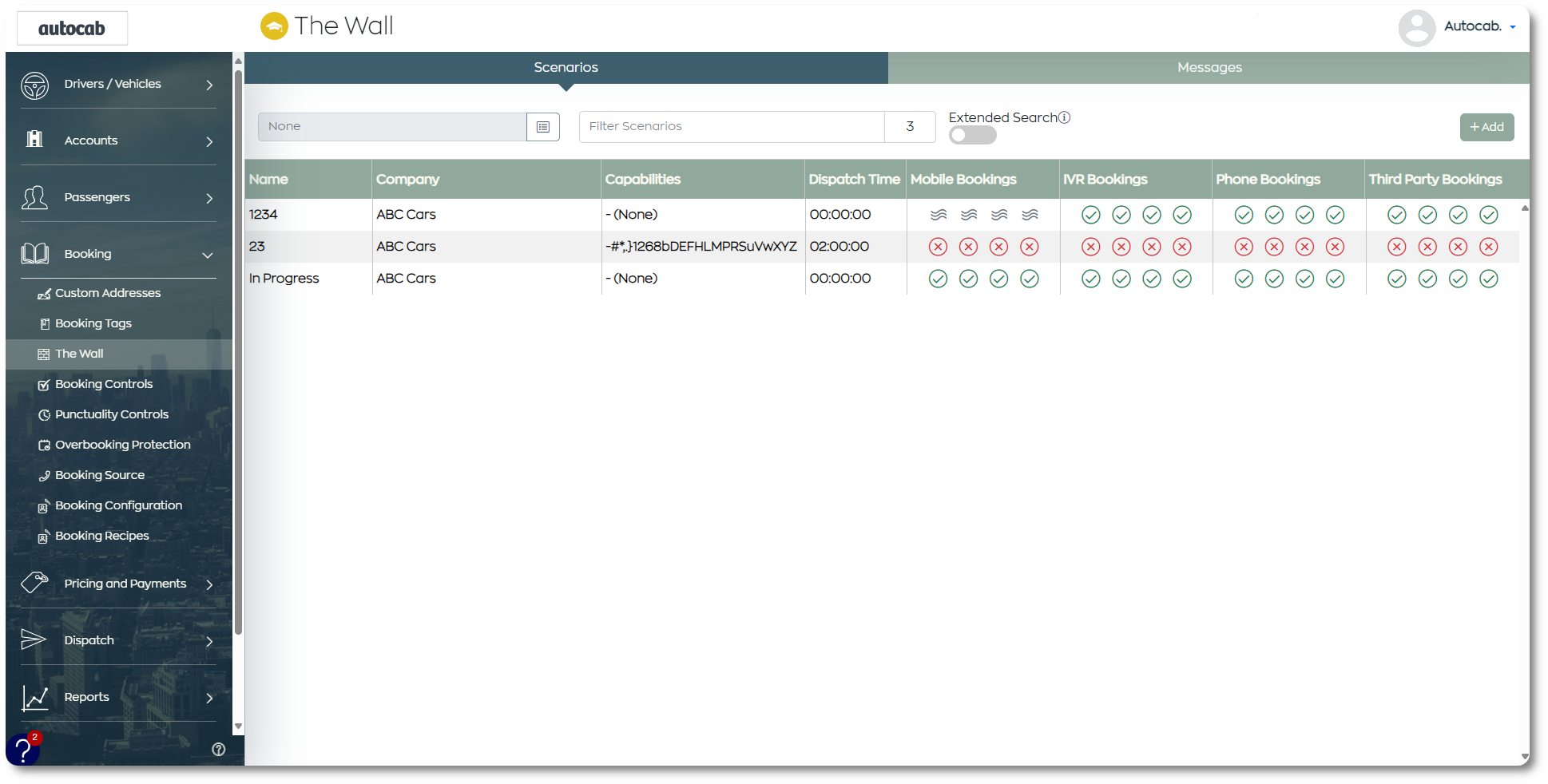
Task: Open the In Progress scenario row
Action: 882,279
